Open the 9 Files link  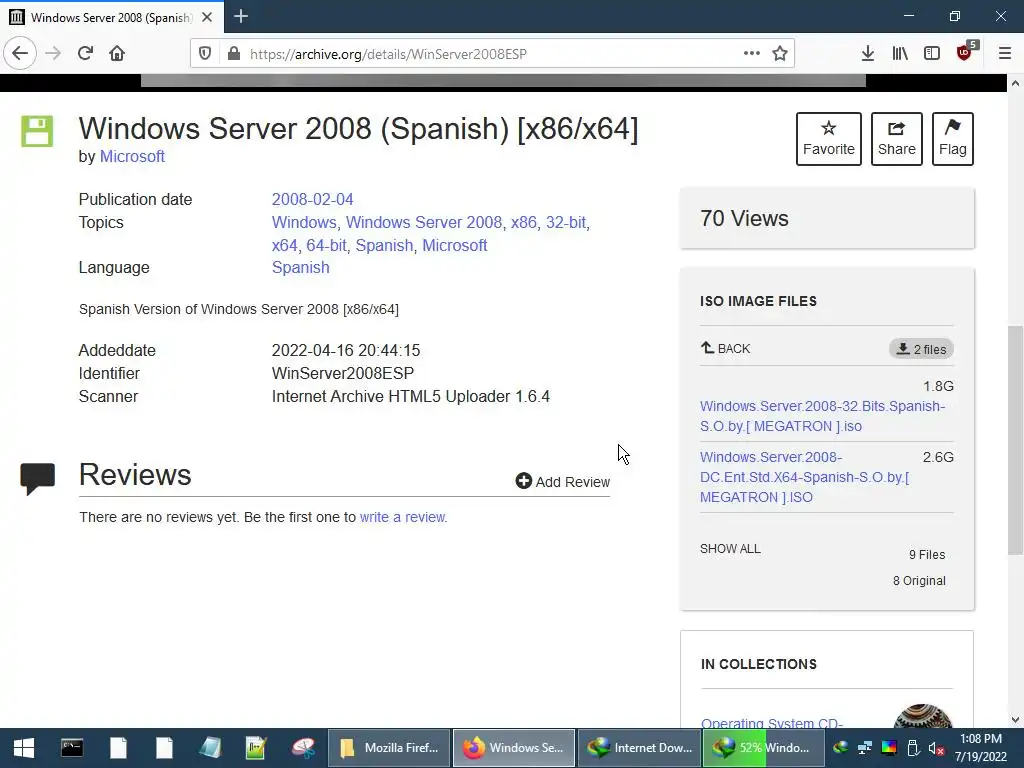click(927, 554)
